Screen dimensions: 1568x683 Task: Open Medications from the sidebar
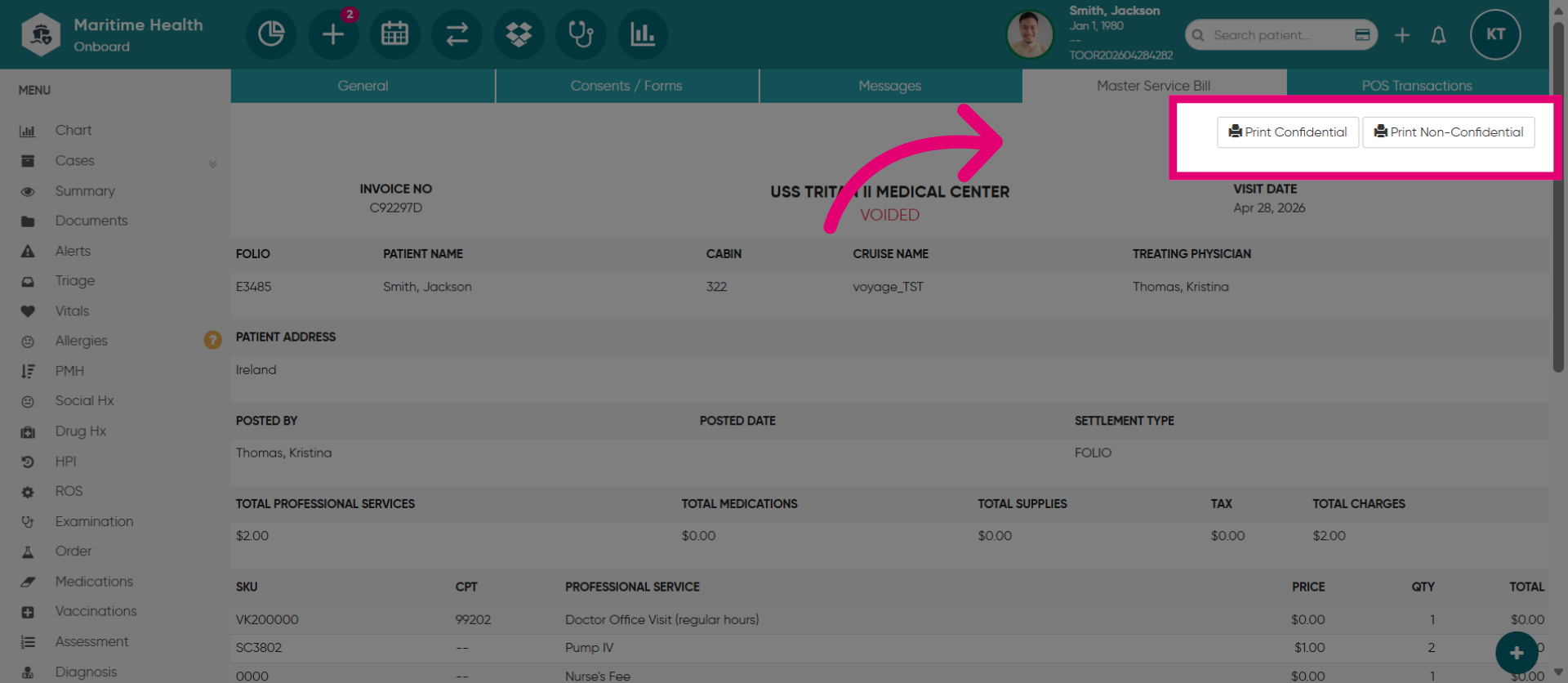click(x=94, y=582)
